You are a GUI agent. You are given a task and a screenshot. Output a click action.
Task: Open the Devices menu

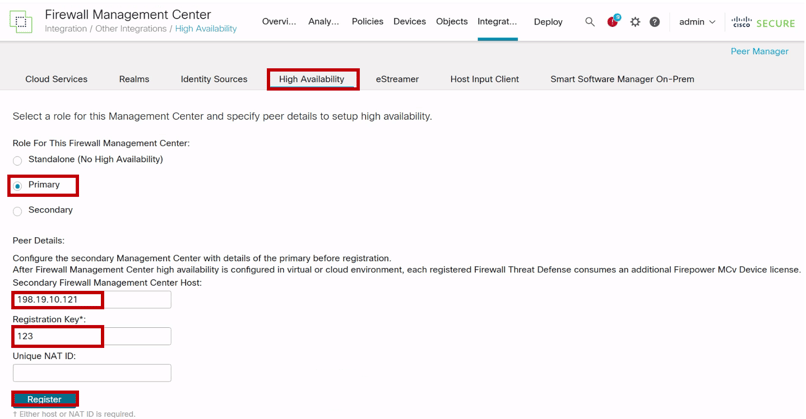coord(410,22)
